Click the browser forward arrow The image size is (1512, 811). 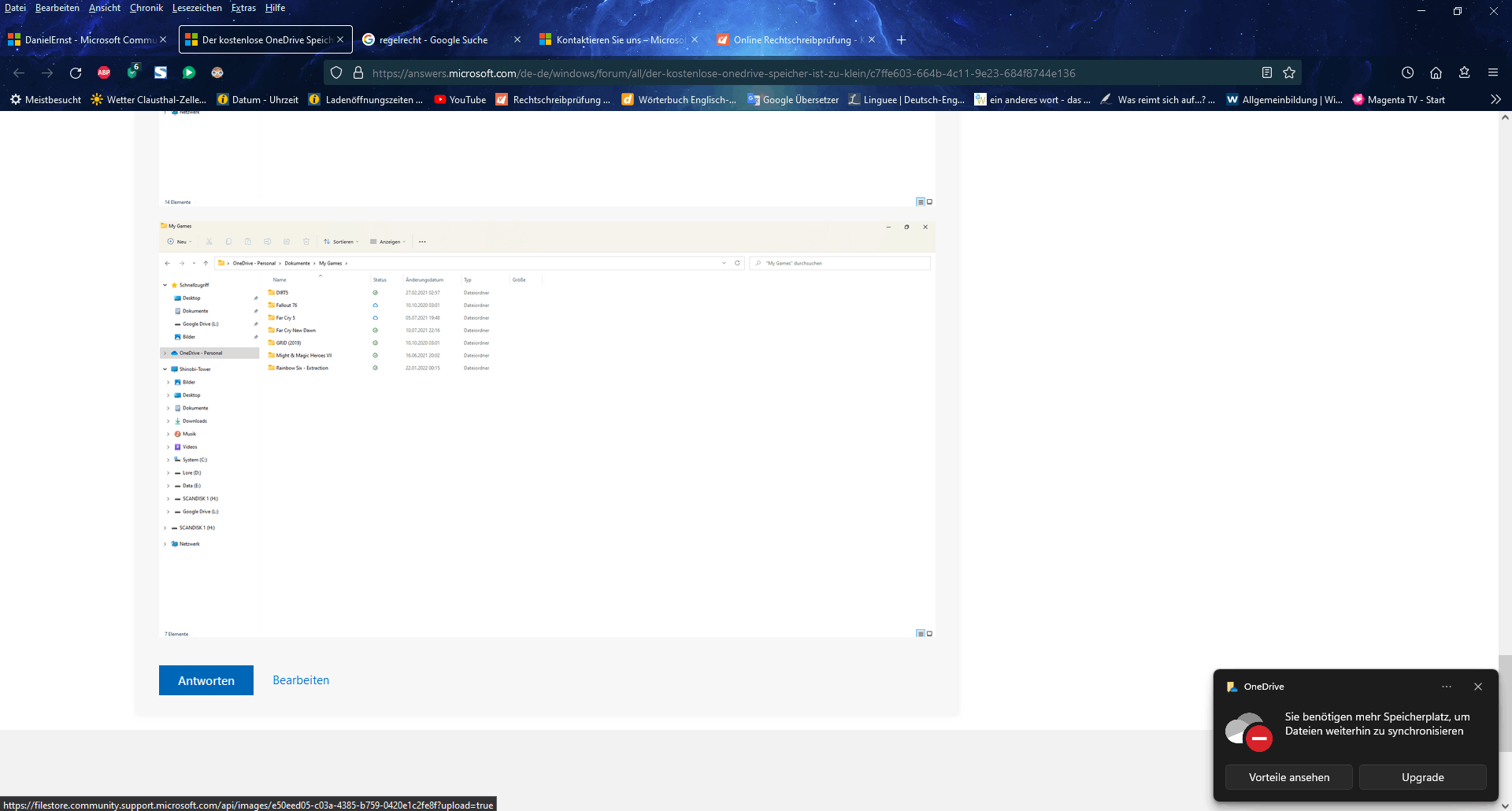(47, 73)
